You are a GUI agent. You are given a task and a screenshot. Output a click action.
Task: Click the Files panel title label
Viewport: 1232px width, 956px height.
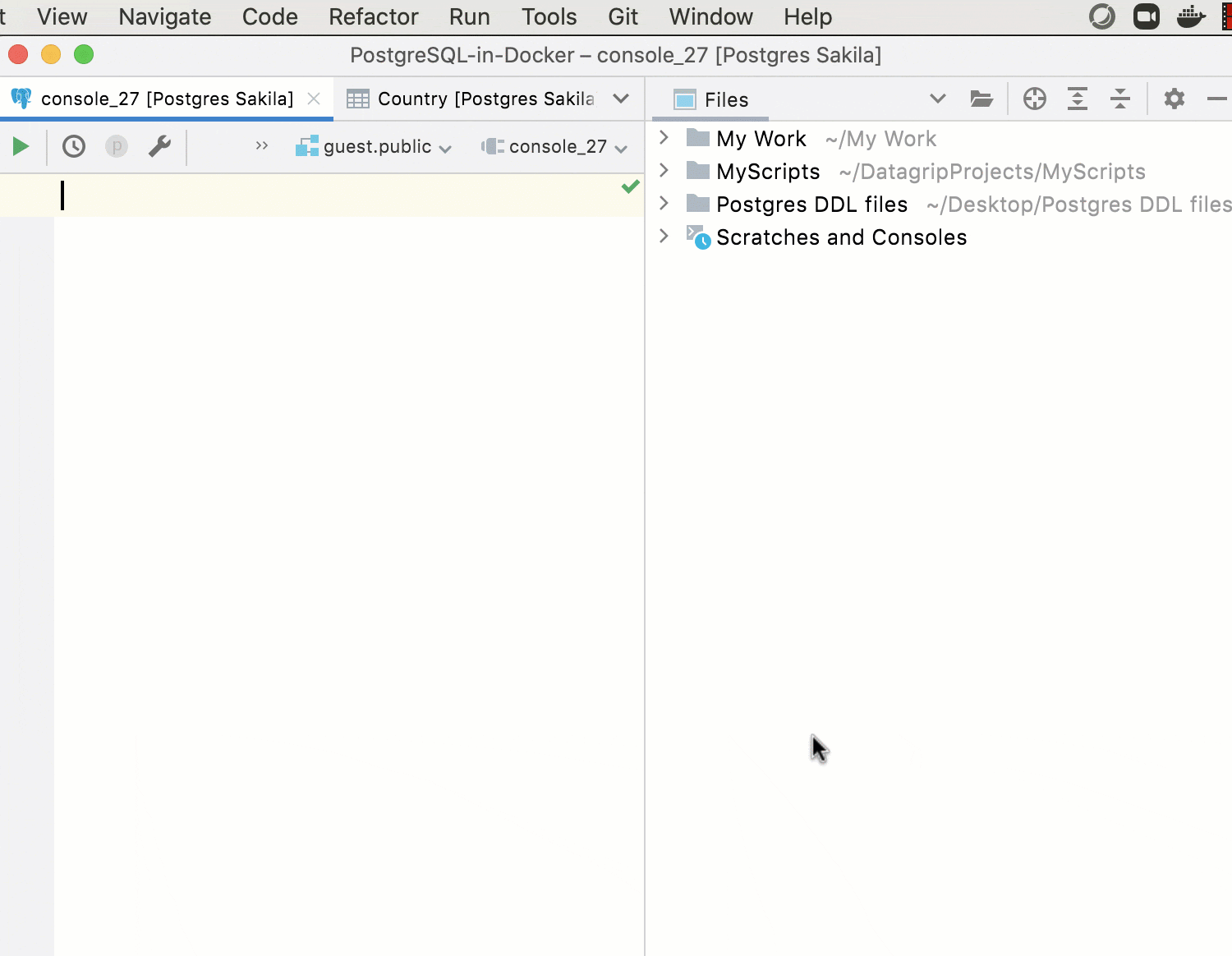726,99
